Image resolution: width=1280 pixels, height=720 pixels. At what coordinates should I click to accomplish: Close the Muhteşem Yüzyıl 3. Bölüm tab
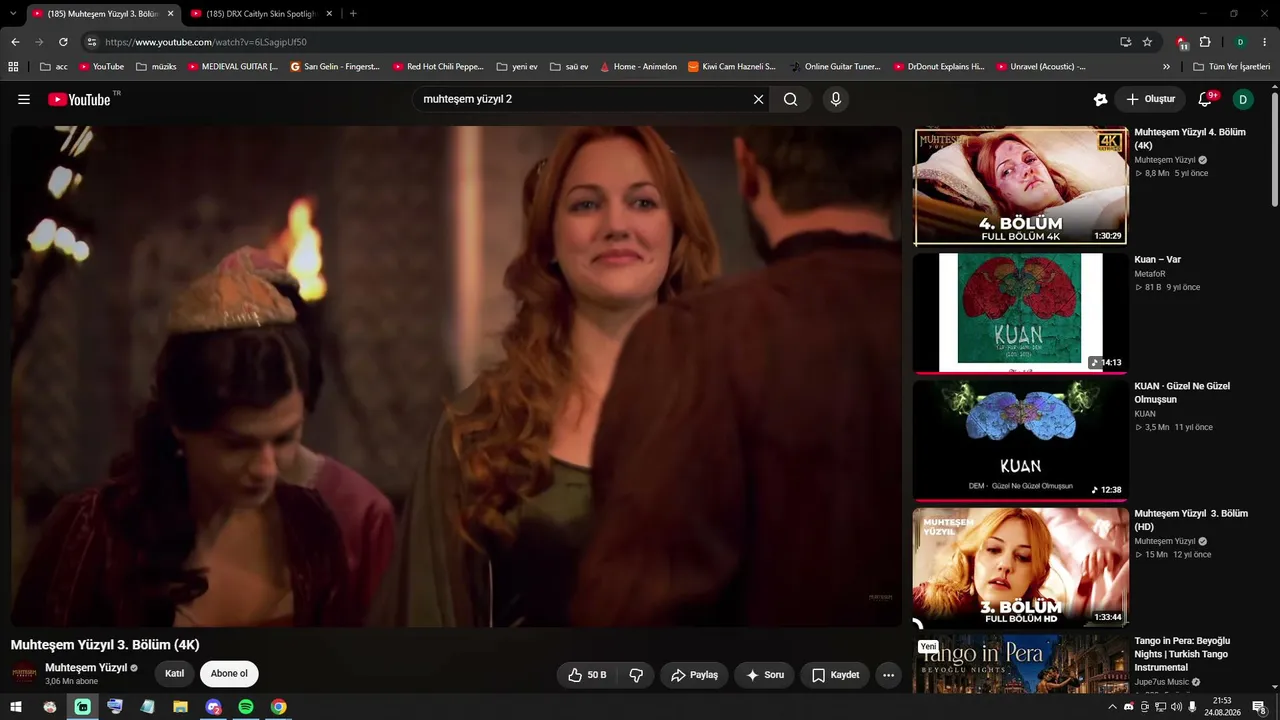(x=170, y=14)
